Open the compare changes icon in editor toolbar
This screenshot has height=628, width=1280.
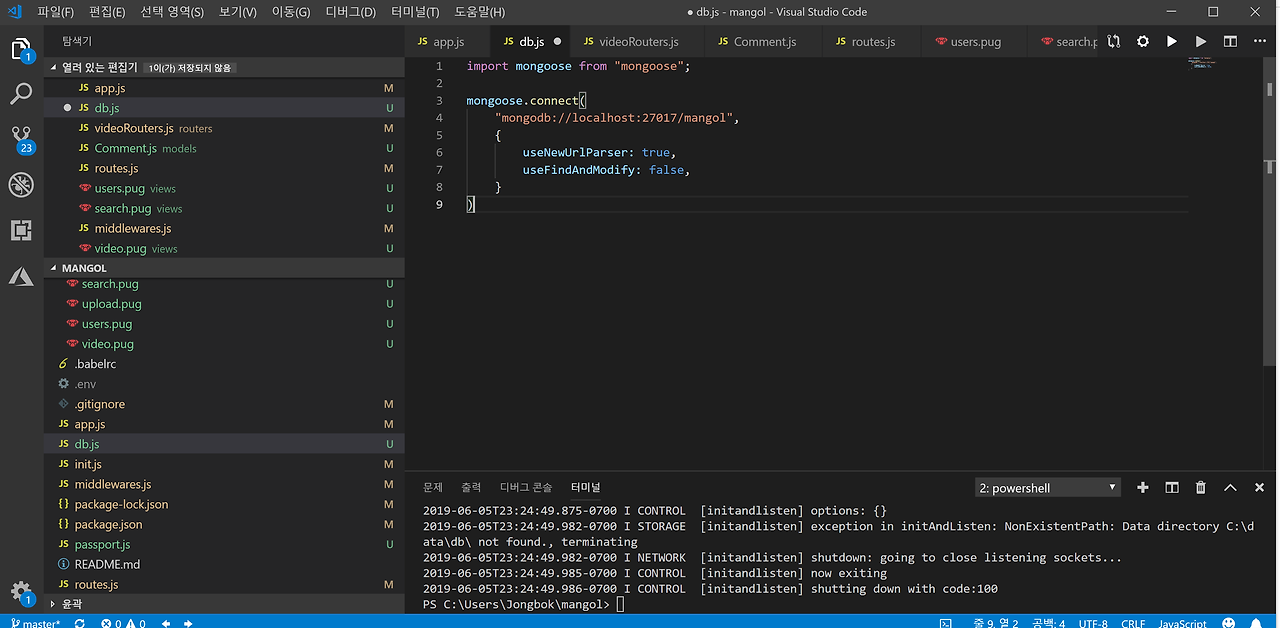pos(1114,42)
